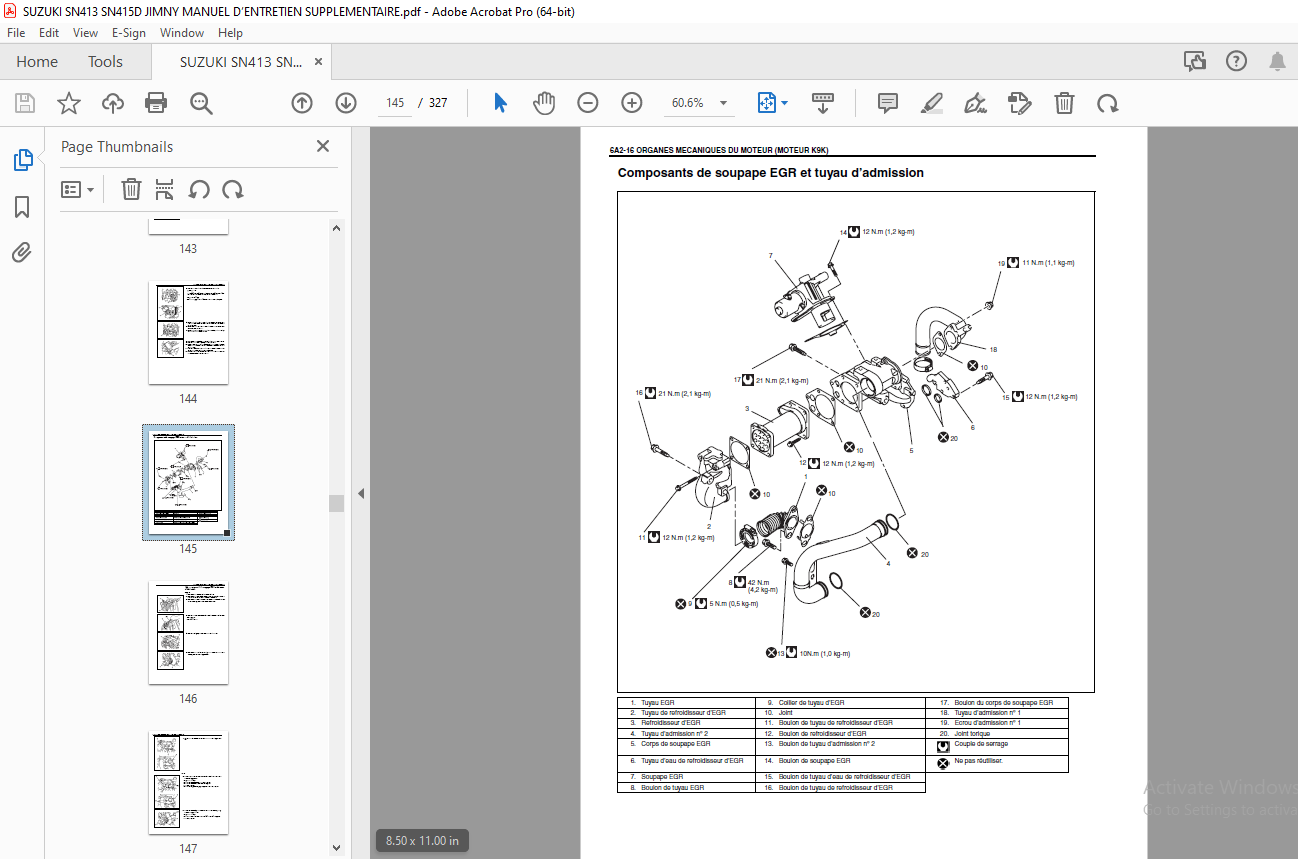
Task: Add a comment sticky note
Action: pyautogui.click(x=887, y=103)
